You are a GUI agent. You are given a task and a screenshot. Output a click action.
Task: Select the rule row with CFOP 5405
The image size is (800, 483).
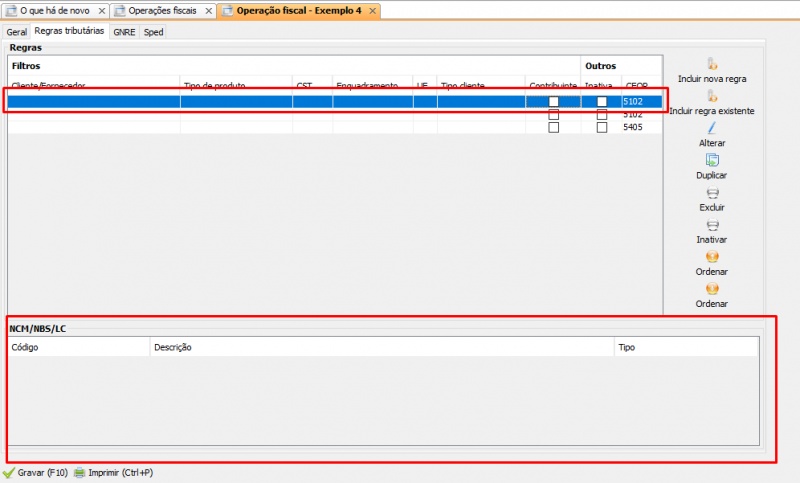(300, 127)
